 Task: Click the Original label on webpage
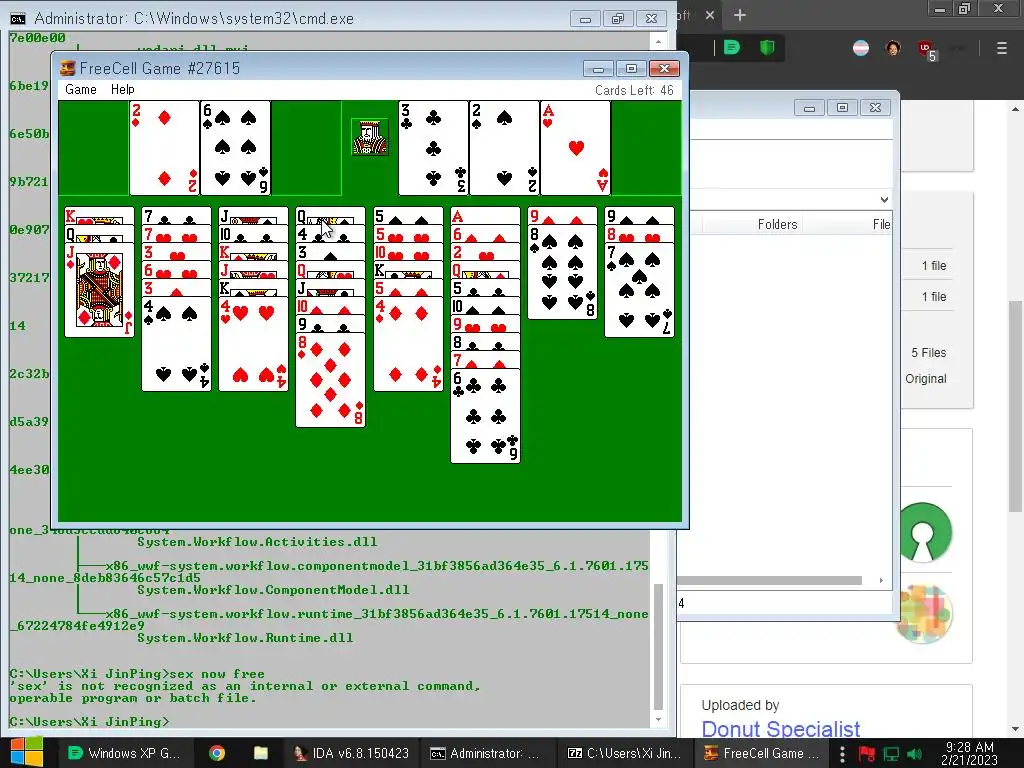[925, 379]
